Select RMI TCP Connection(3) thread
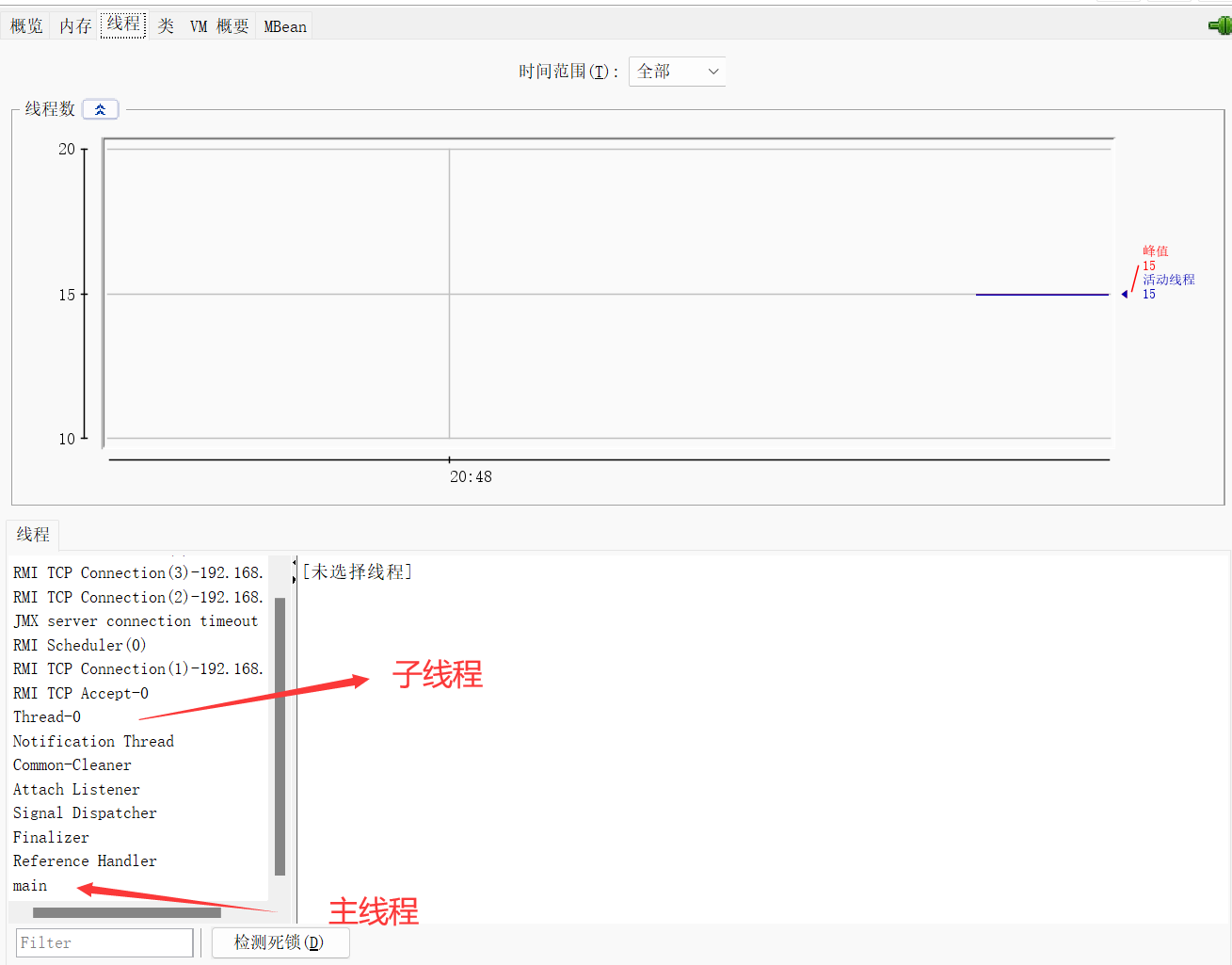The height and width of the screenshot is (965, 1232). (x=138, y=572)
